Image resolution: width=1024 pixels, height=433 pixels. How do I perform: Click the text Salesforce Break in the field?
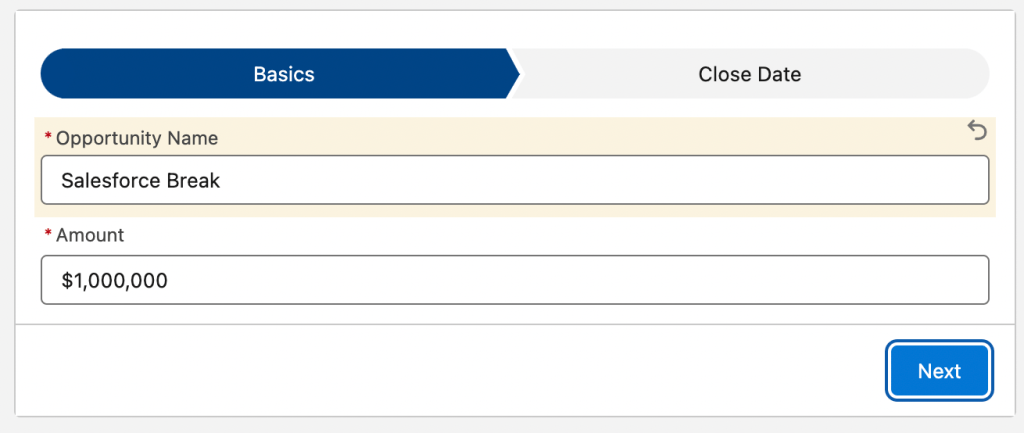pyautogui.click(x=140, y=180)
